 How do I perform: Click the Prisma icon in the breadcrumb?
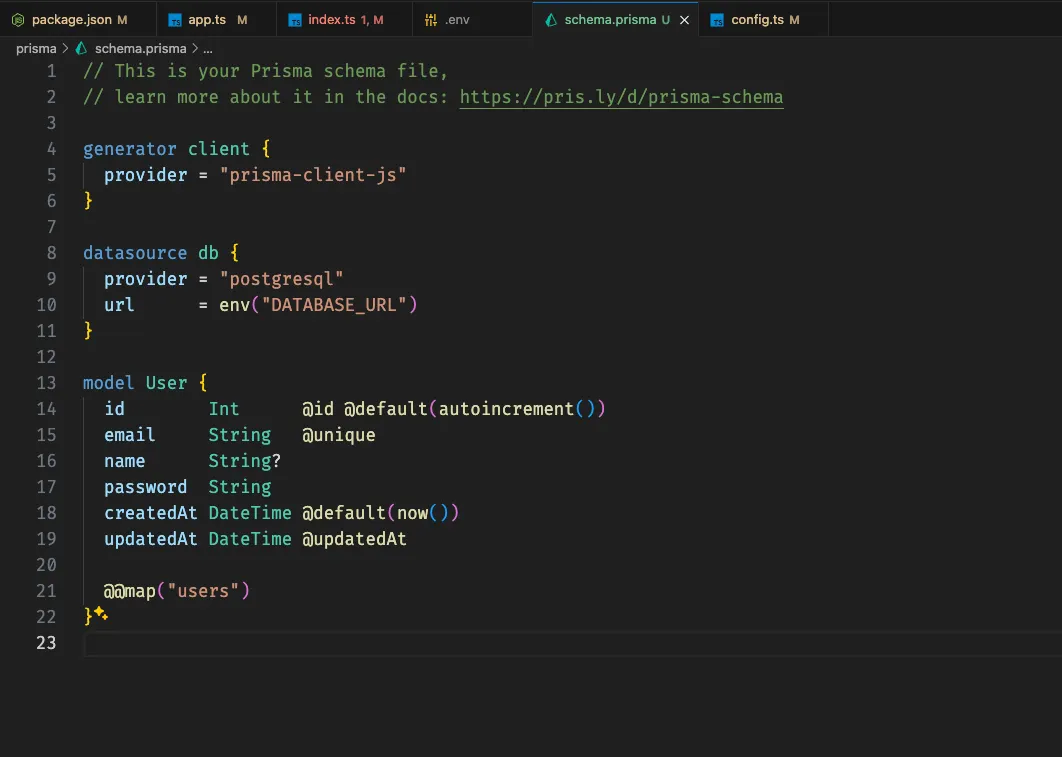click(x=81, y=48)
